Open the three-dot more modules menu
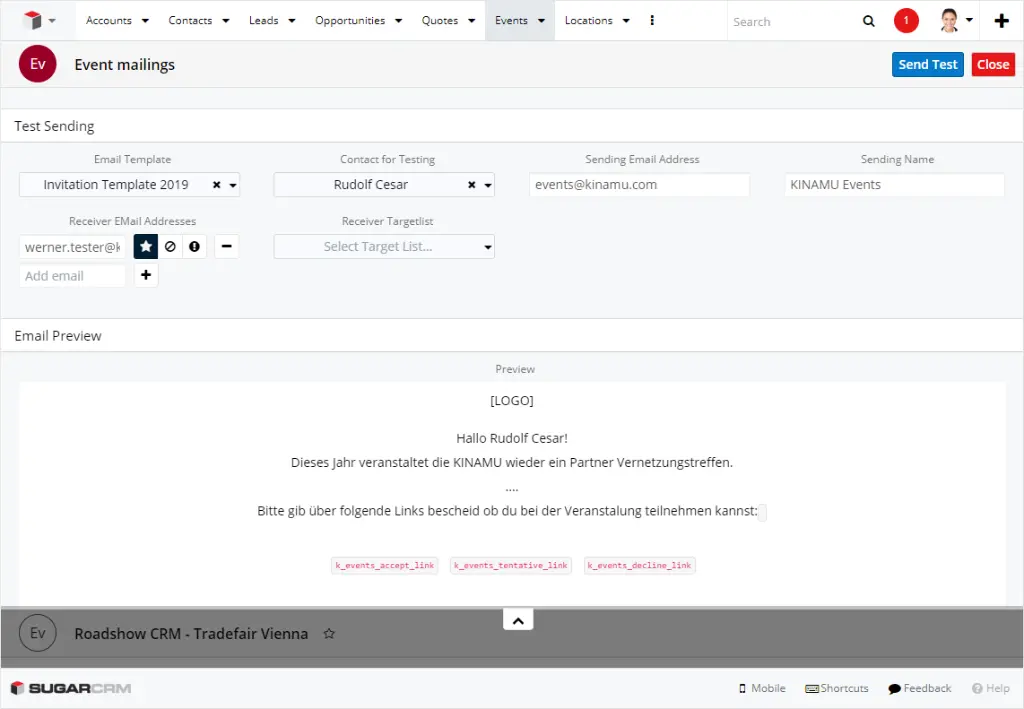This screenshot has height=709, width=1024. click(x=652, y=21)
